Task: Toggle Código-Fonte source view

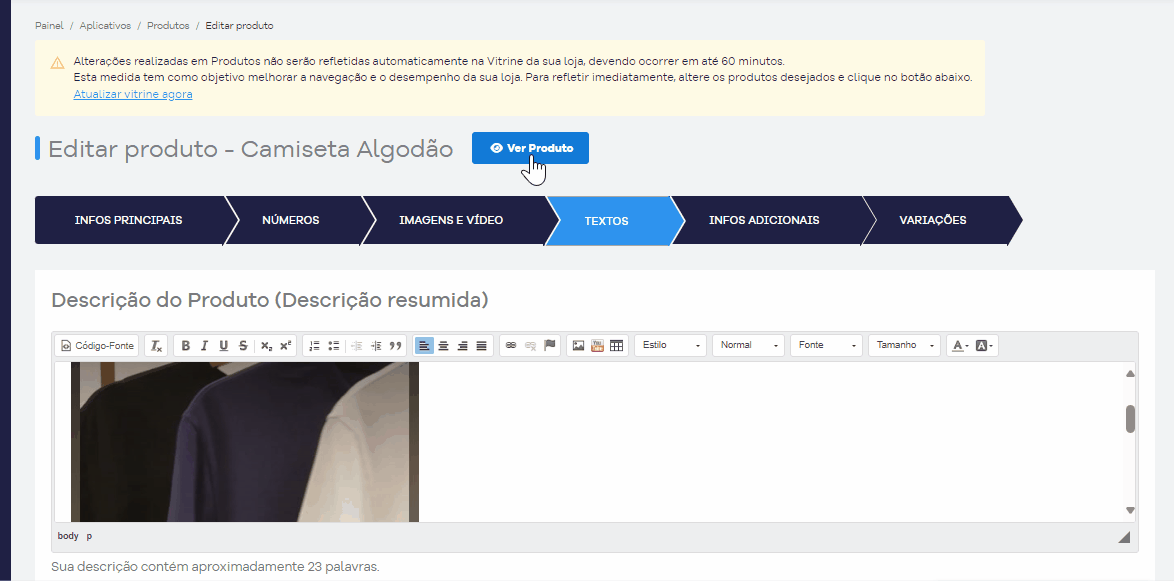Action: pos(97,346)
